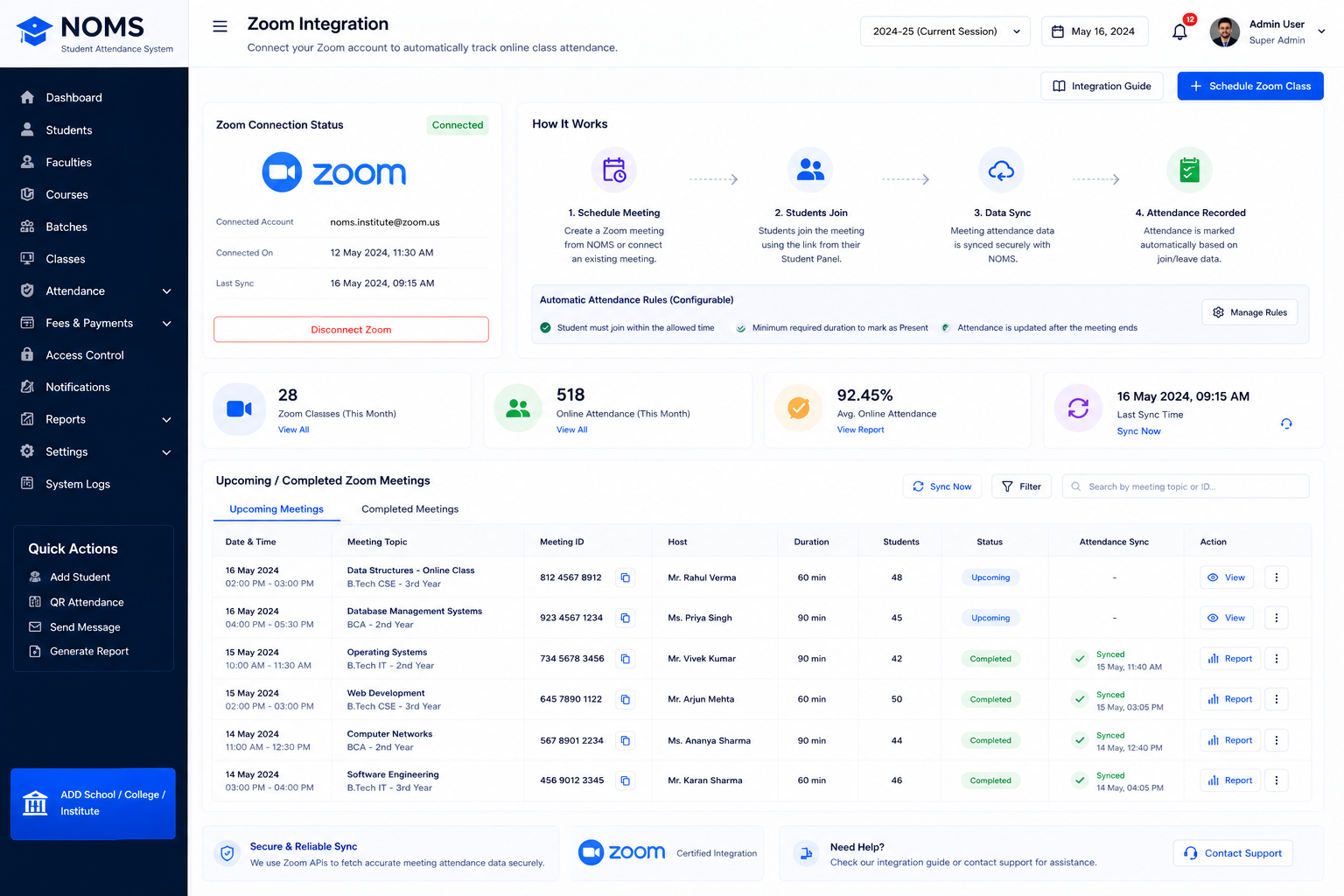Screen dimensions: 1344x896
Task: Click the refresh icon in Last Sync card
Action: [1286, 423]
